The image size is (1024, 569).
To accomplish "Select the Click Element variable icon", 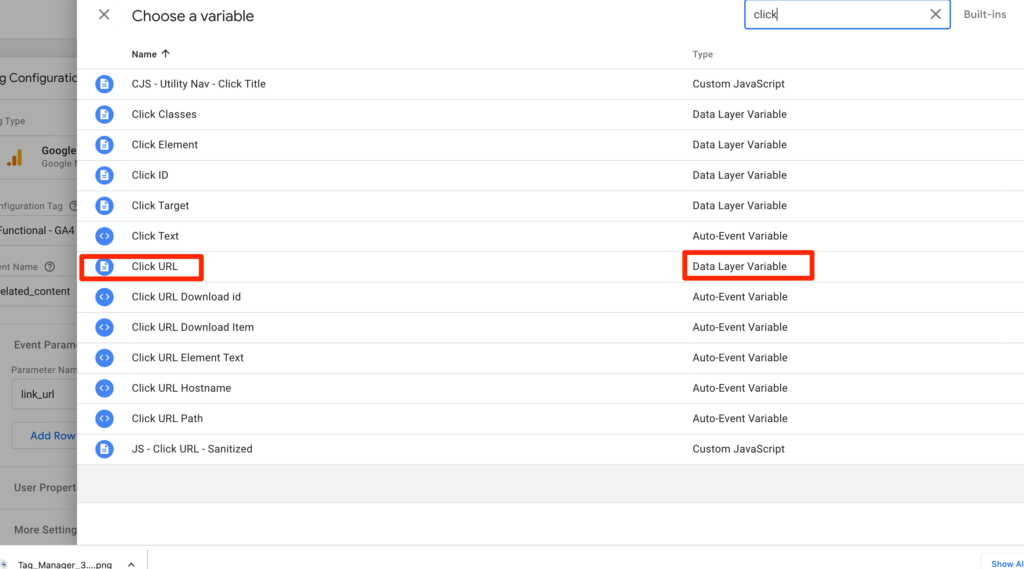I will coord(104,145).
